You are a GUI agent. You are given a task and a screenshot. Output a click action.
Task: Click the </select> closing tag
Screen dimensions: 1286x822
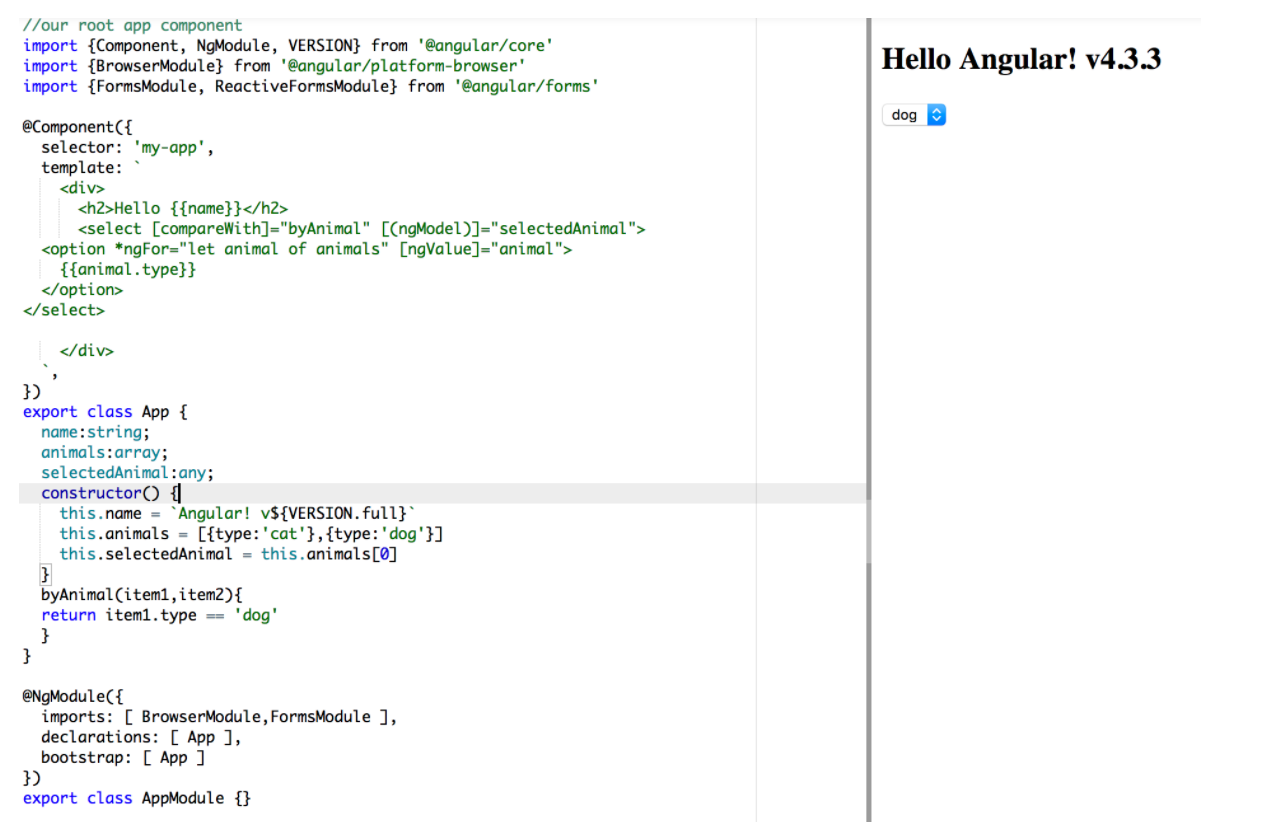pyautogui.click(x=63, y=310)
